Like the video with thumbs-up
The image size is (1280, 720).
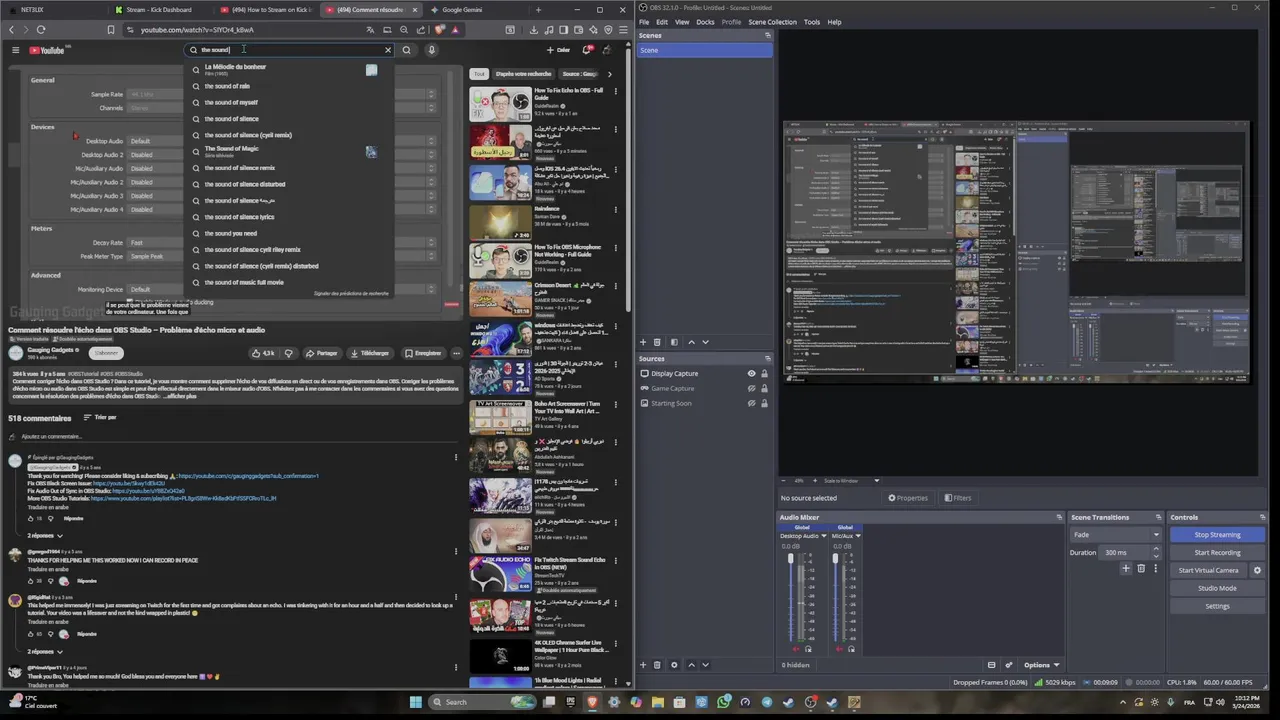tap(262, 353)
